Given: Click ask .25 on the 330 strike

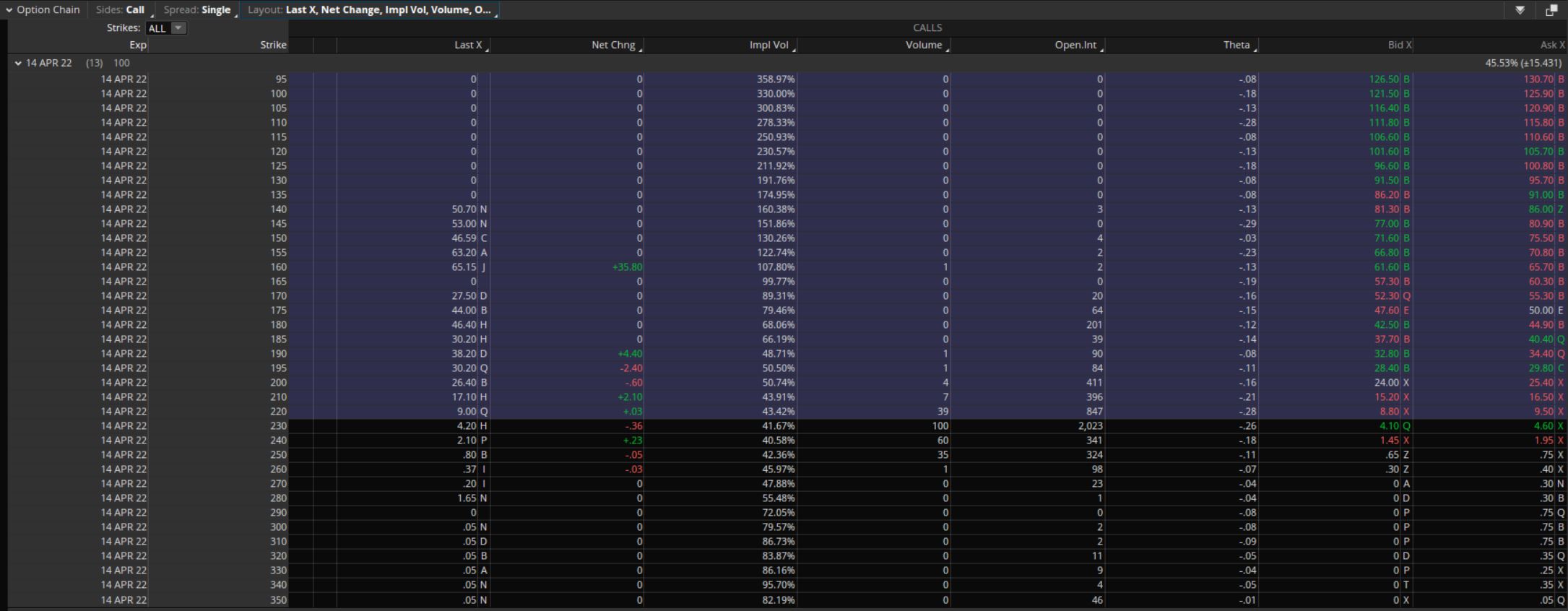Looking at the screenshot, I should [1546, 571].
